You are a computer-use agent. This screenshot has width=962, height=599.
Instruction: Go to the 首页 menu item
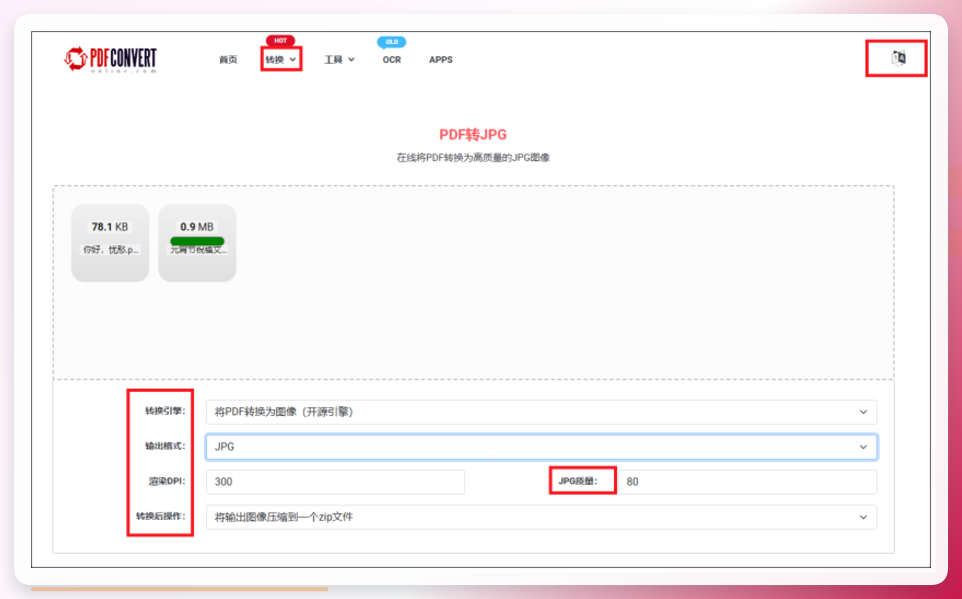point(228,60)
